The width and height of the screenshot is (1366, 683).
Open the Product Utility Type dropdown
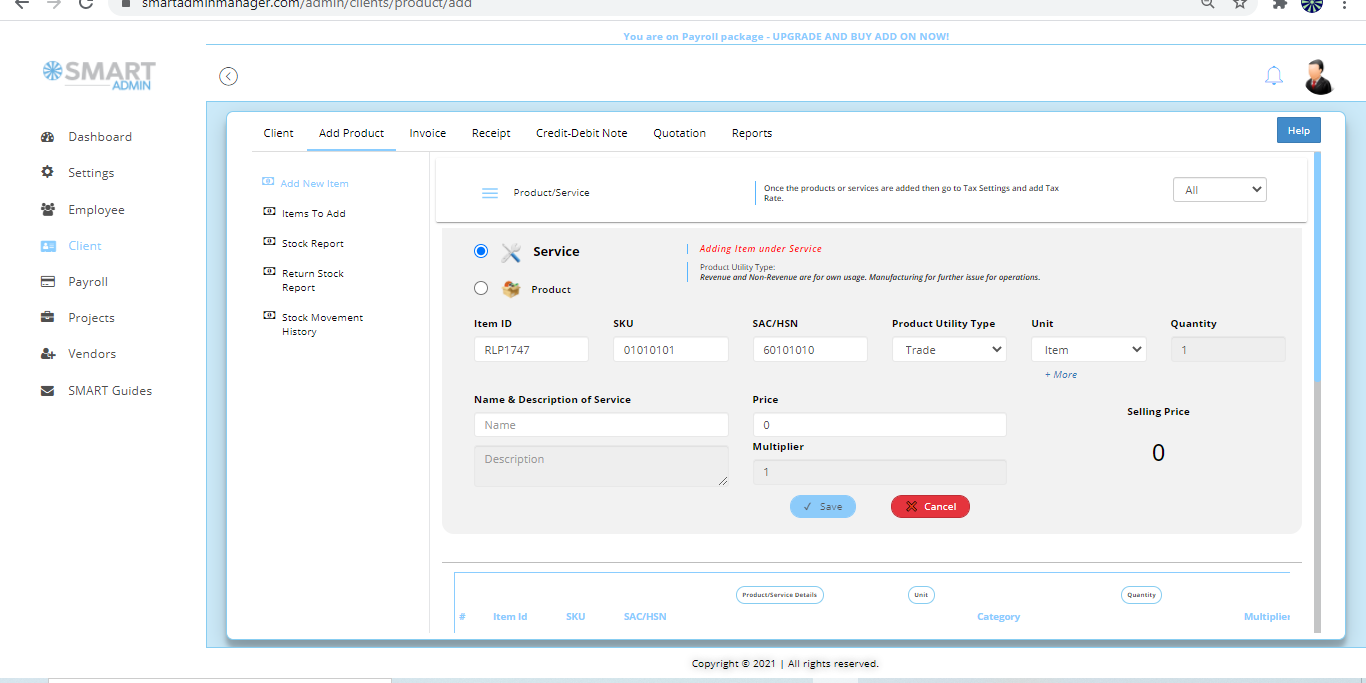948,349
